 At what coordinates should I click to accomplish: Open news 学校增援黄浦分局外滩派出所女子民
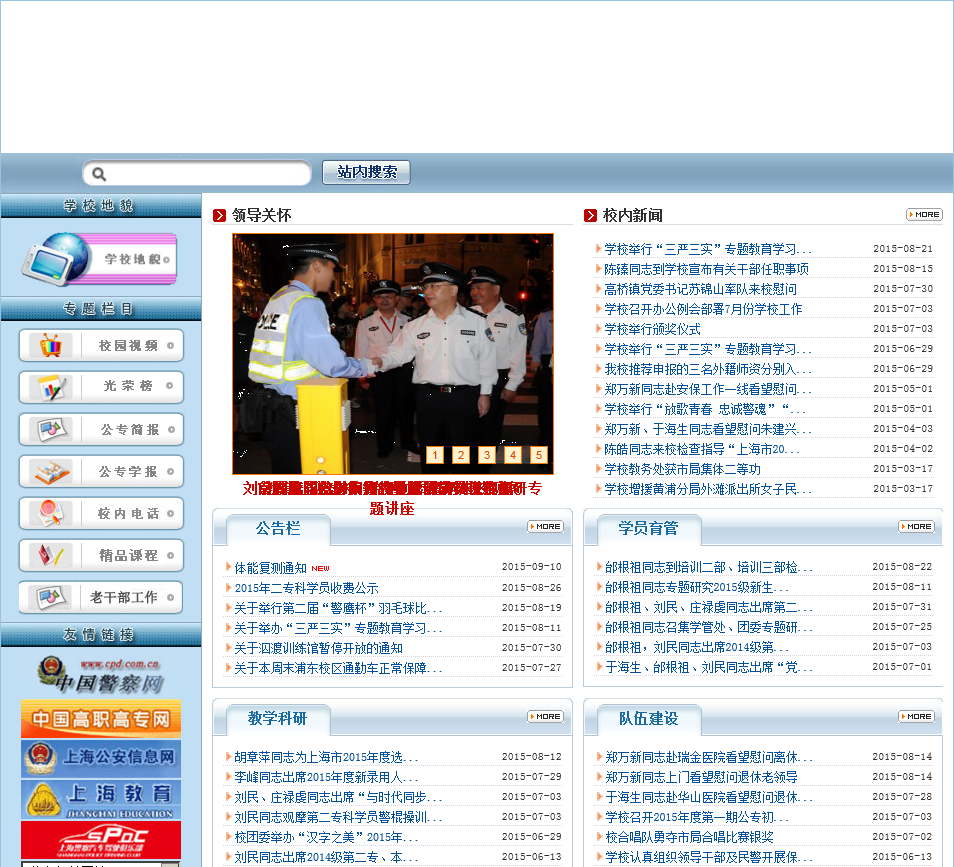point(708,490)
